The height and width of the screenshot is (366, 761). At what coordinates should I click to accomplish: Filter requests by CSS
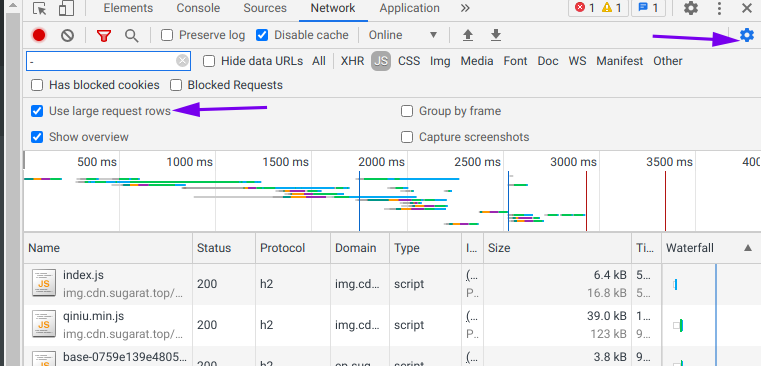click(409, 61)
